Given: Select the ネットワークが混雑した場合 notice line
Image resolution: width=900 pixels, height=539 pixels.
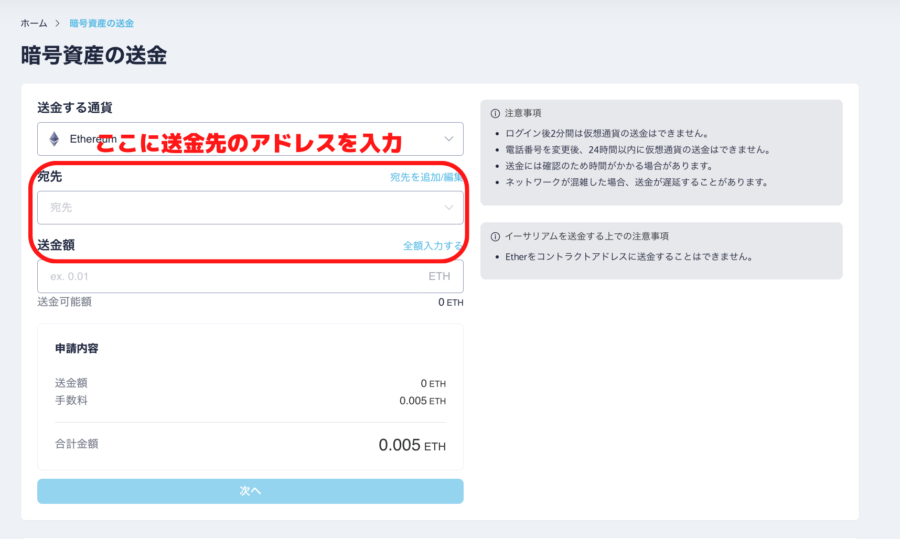Looking at the screenshot, I should point(637,182).
